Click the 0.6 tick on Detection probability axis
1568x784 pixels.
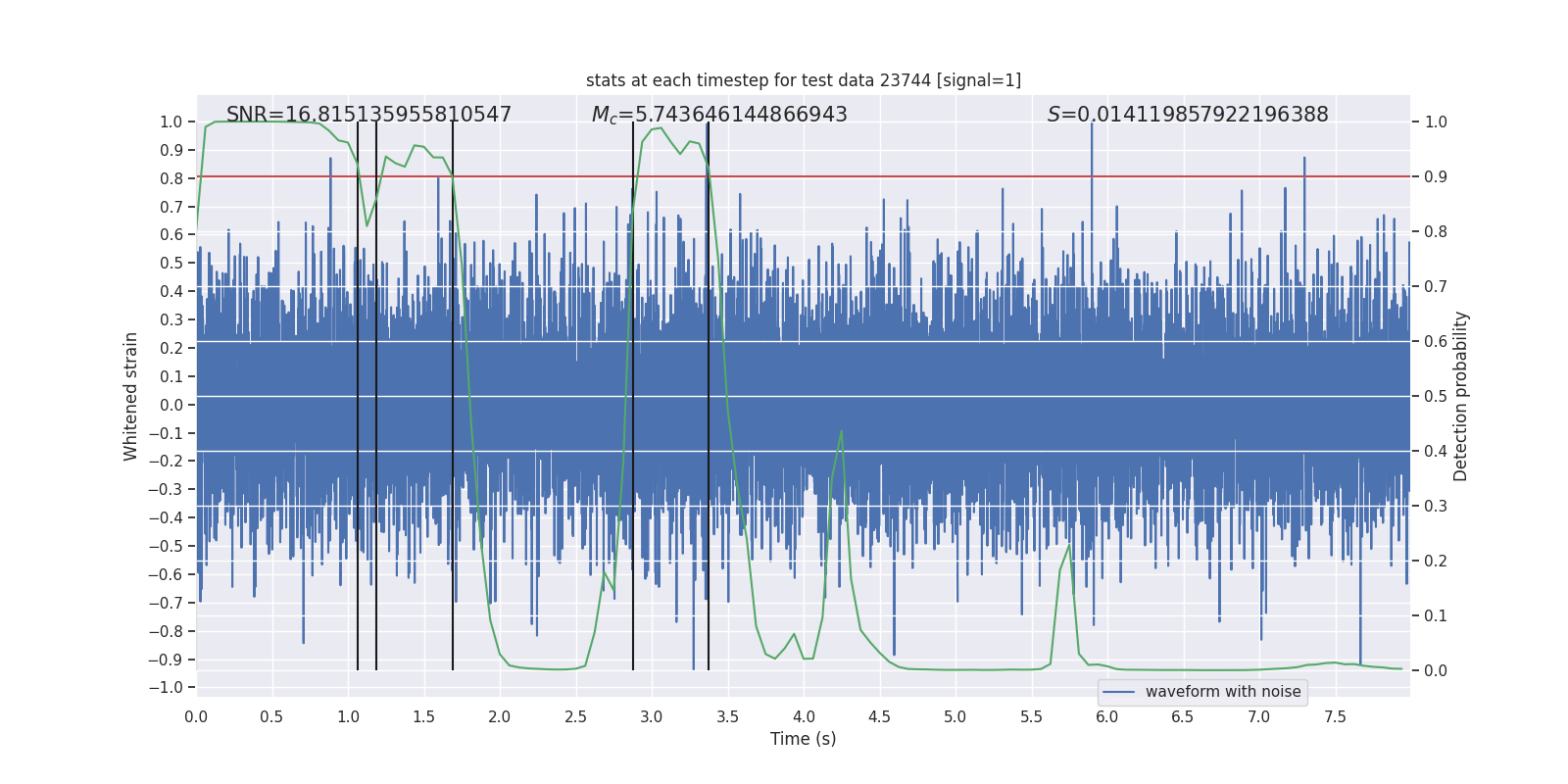1436,342
